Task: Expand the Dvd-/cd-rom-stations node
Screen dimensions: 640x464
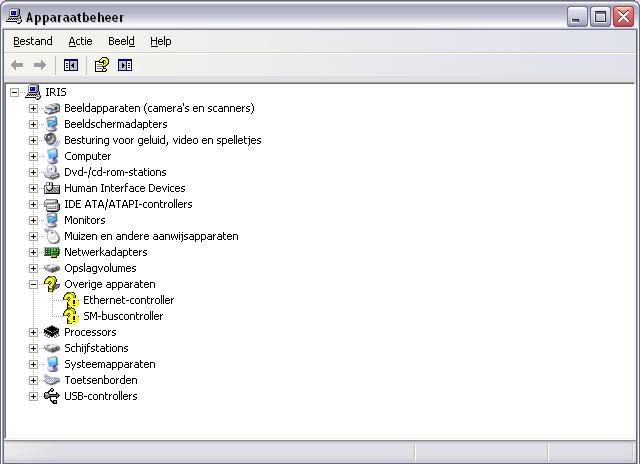Action: 33,172
